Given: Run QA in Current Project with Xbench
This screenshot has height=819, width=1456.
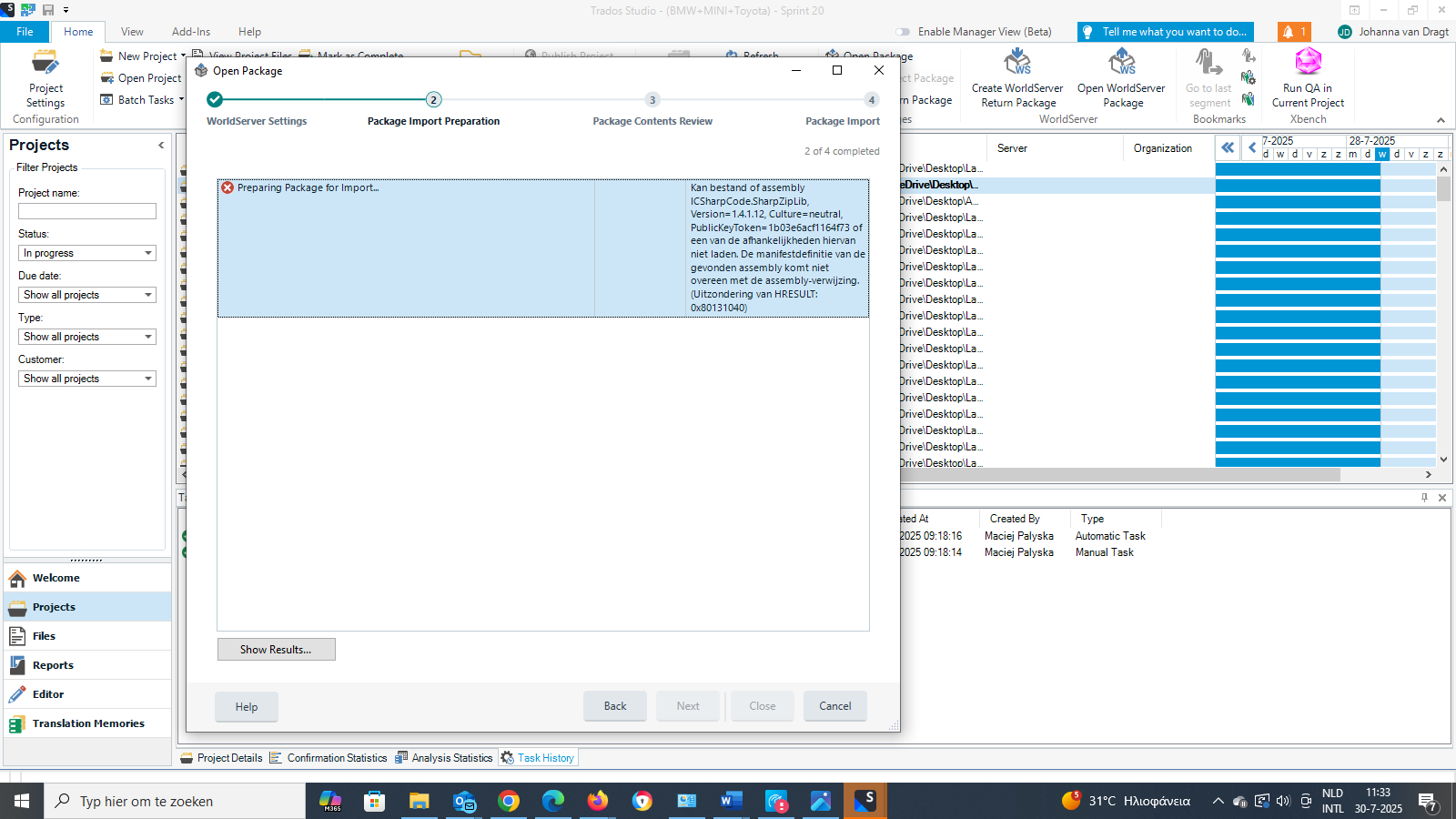Looking at the screenshot, I should tap(1308, 79).
